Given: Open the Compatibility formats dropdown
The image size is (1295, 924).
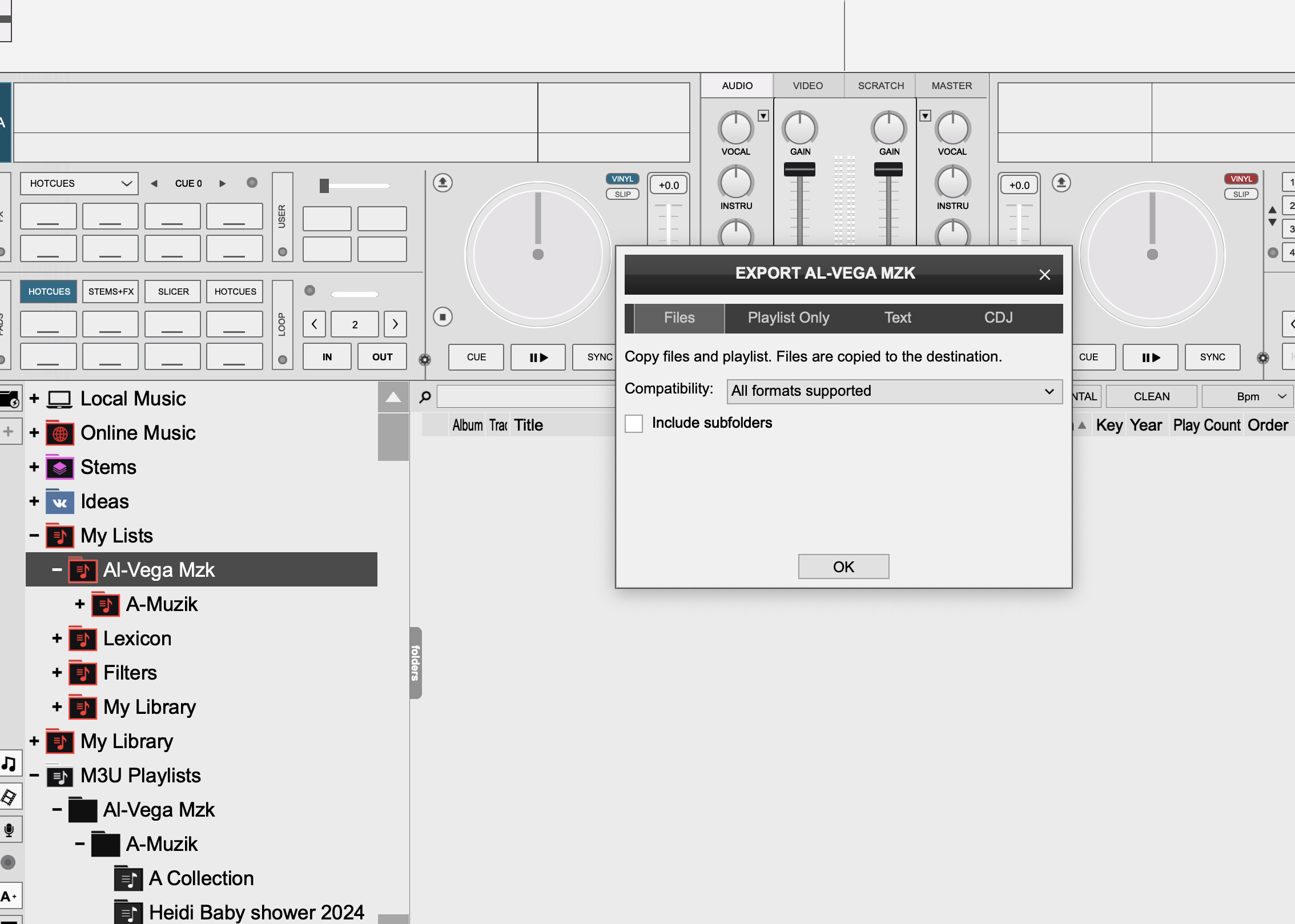Looking at the screenshot, I should pos(894,391).
